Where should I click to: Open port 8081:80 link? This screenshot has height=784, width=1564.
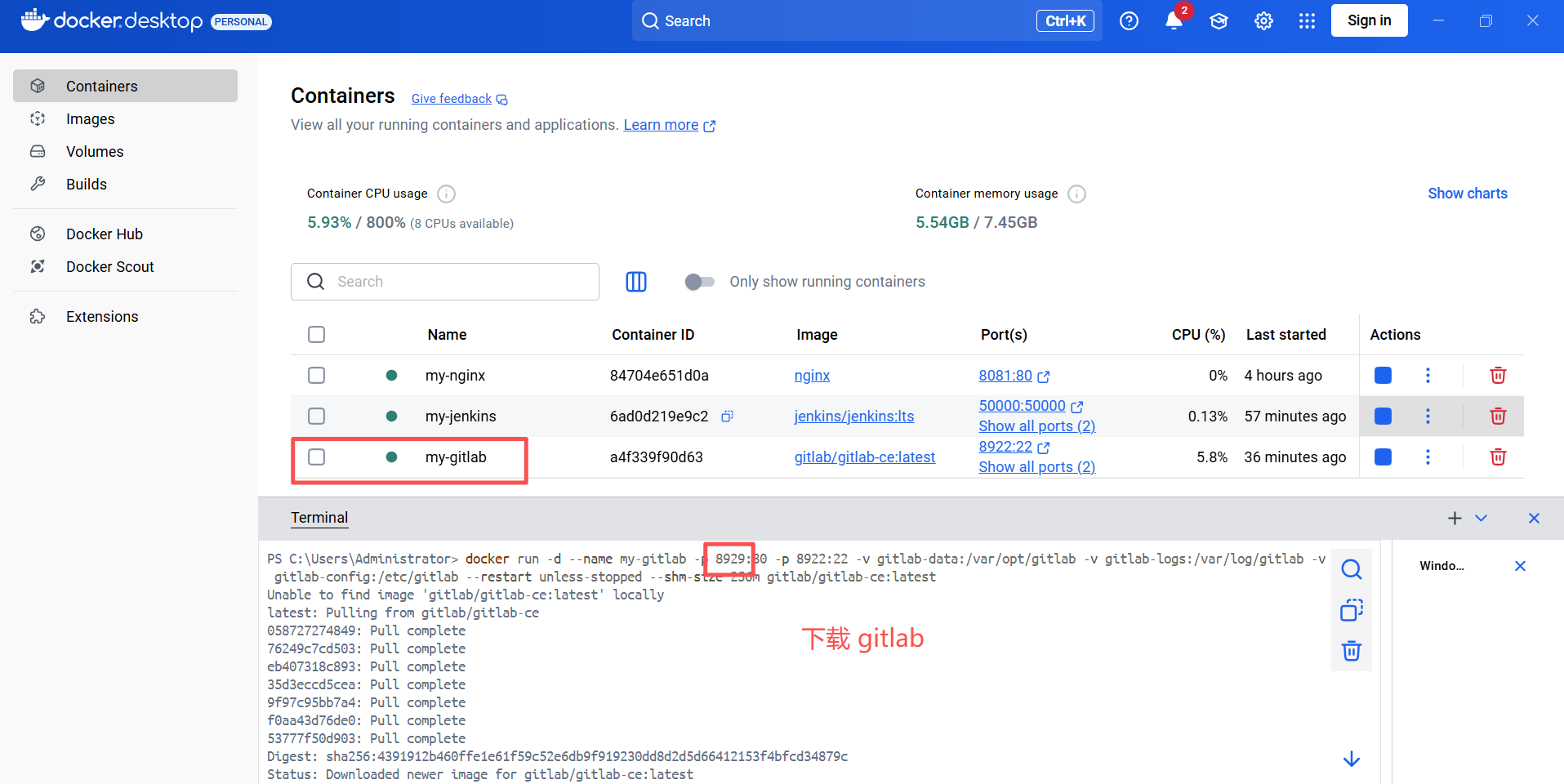coord(1014,376)
